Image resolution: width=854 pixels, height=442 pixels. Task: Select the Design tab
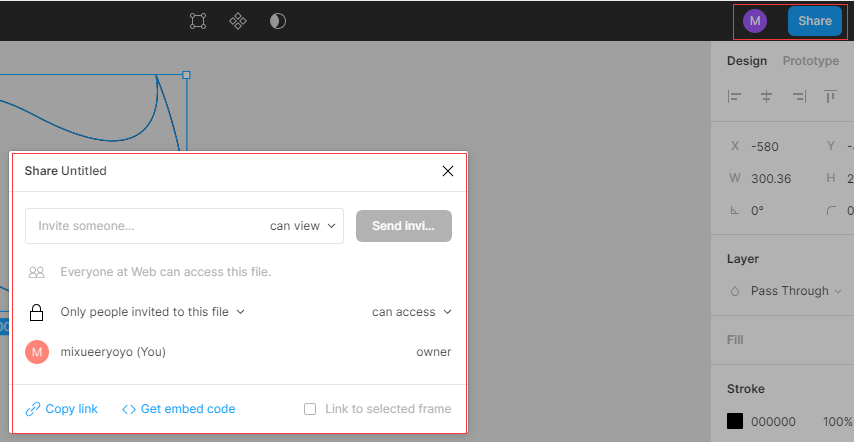[x=747, y=61]
